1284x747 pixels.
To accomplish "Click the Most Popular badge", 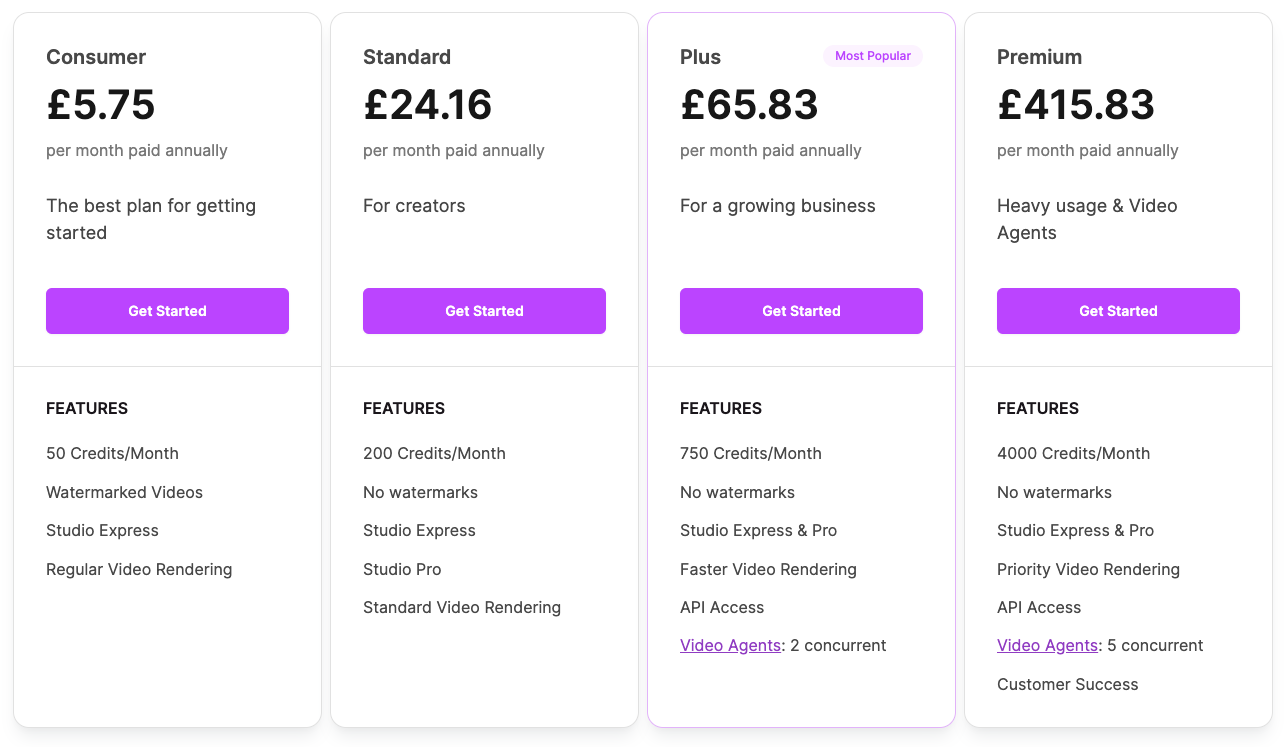I will 872,56.
